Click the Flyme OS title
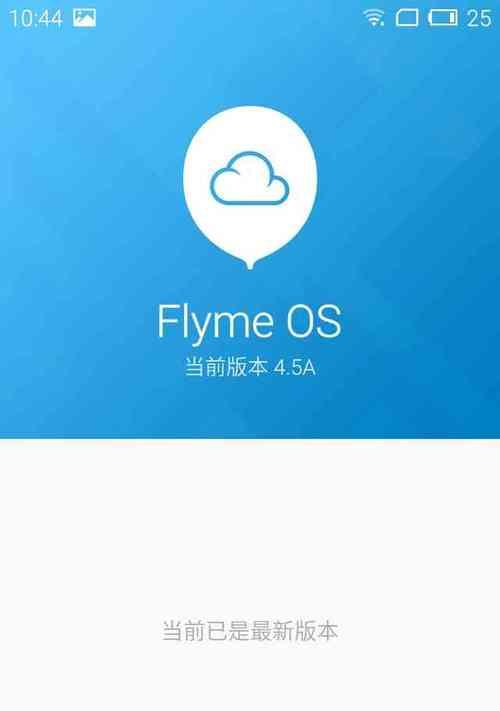500x711 pixels. point(249,322)
